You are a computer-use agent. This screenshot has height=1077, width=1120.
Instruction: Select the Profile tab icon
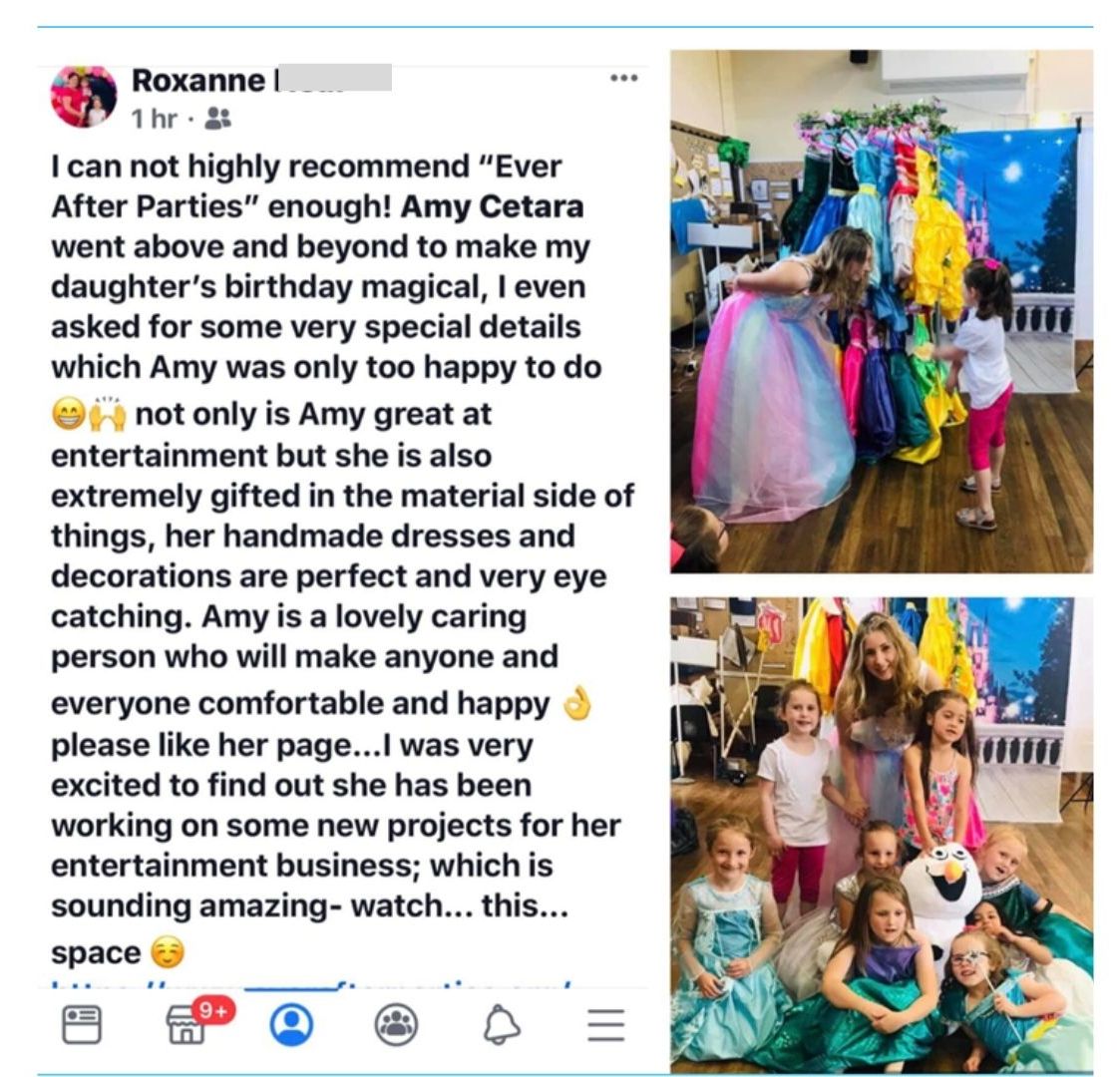pos(291,1025)
